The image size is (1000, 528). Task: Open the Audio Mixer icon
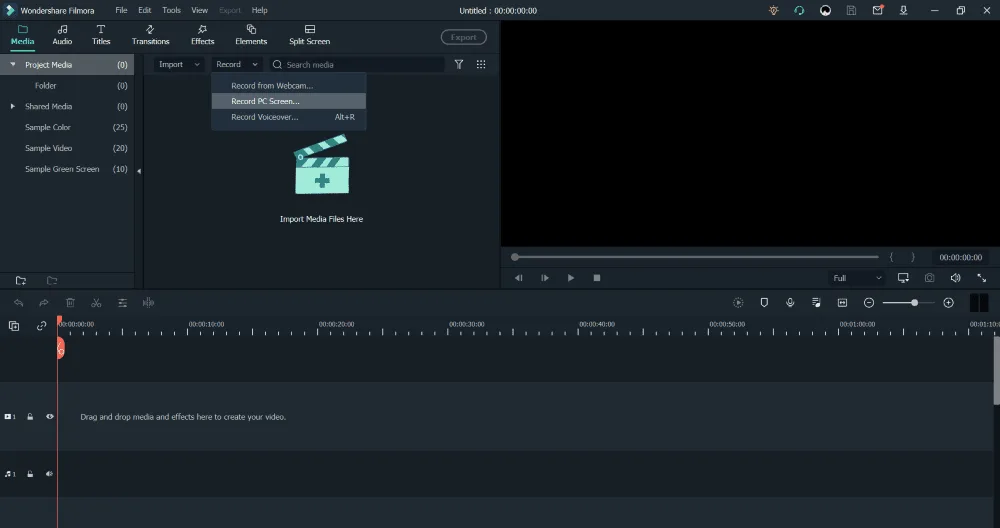coord(816,303)
